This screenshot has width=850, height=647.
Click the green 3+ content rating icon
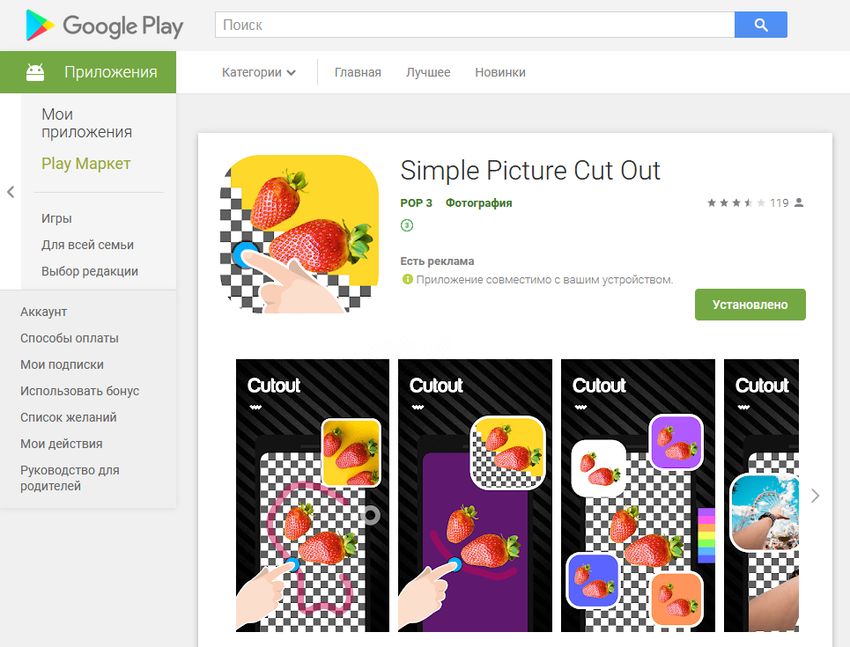[407, 225]
